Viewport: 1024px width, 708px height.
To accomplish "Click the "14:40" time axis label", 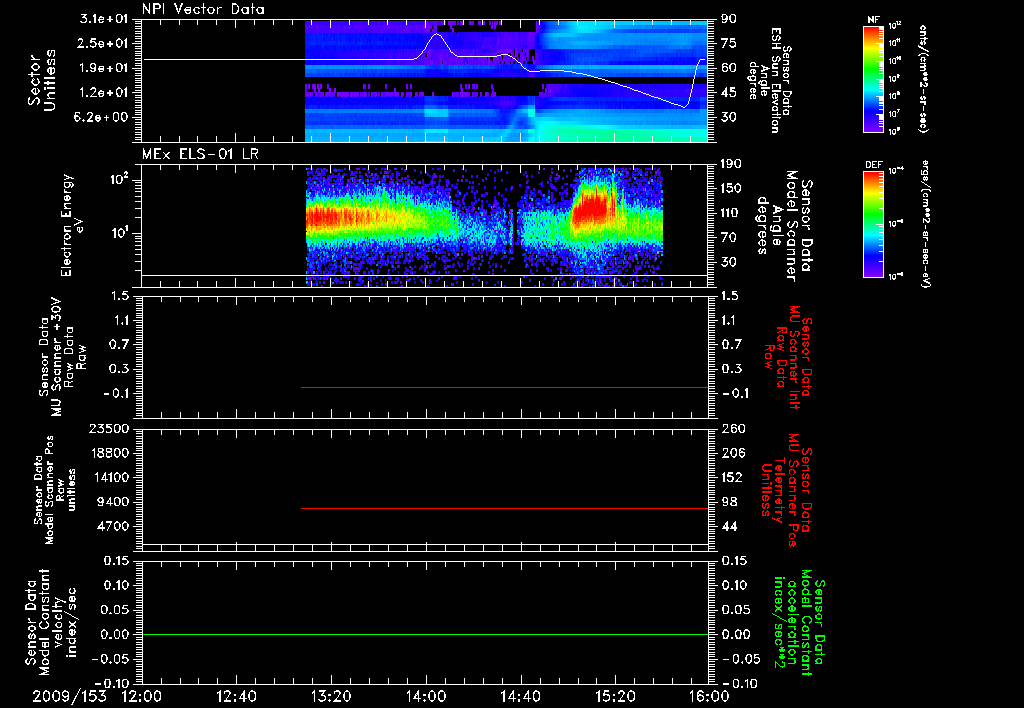I will pos(520,696).
